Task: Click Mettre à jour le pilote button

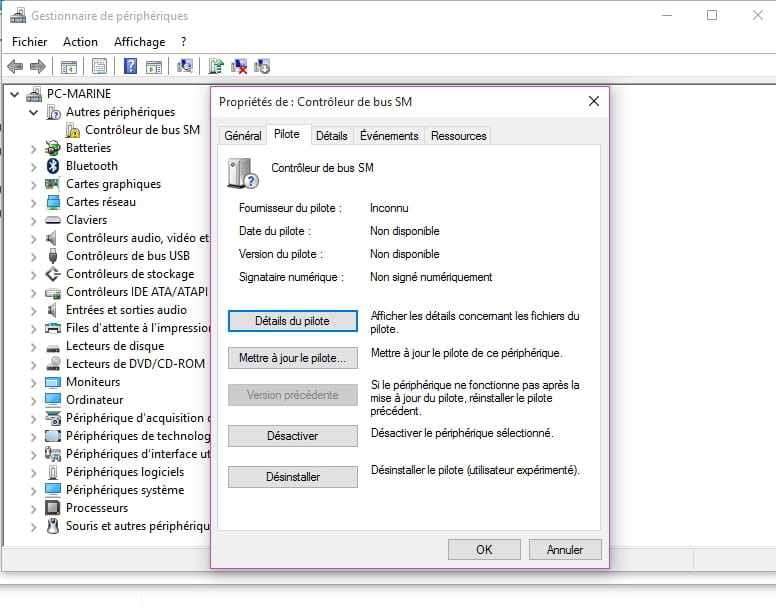Action: click(292, 357)
